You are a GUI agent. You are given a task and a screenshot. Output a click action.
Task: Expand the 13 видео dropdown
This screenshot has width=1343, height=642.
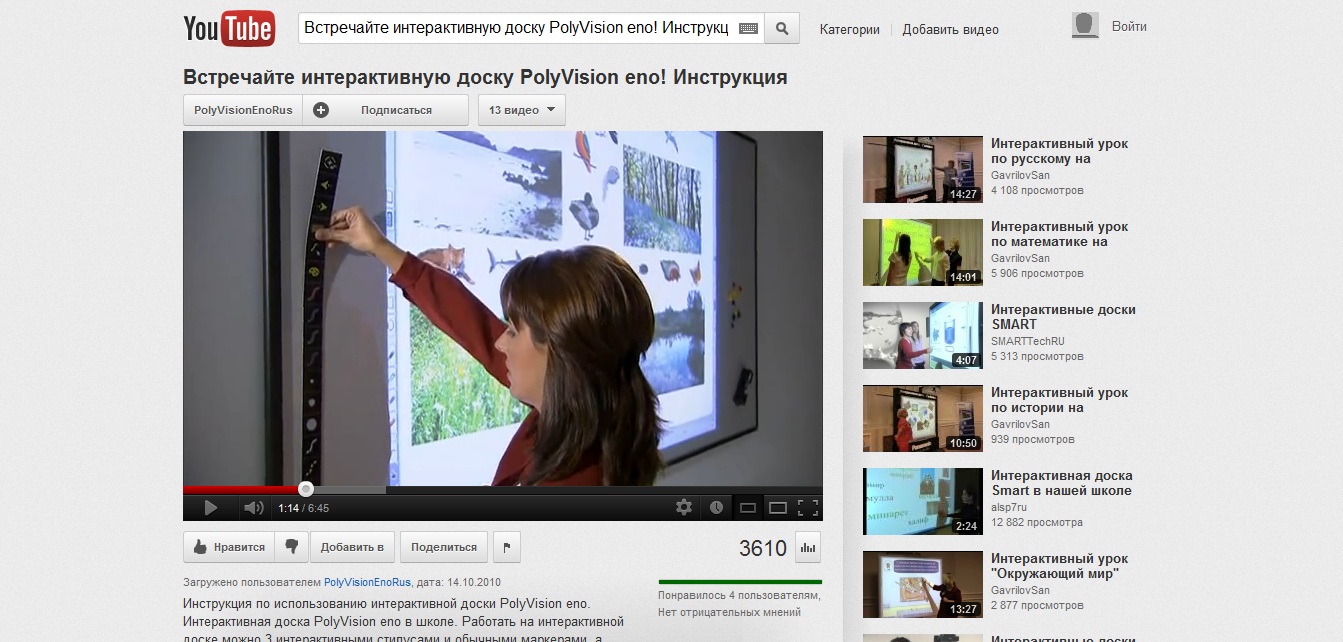point(522,110)
